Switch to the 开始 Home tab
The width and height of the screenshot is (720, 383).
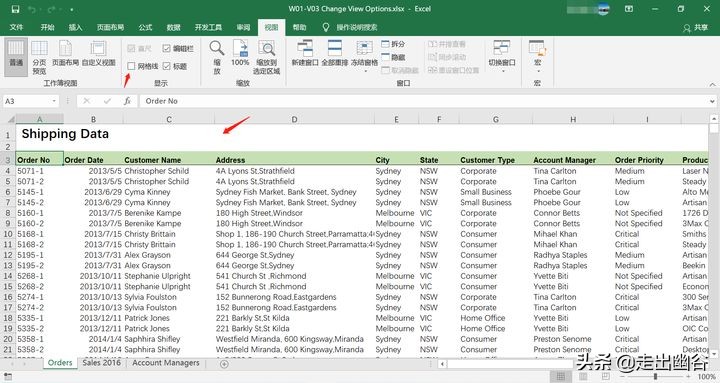[47, 27]
